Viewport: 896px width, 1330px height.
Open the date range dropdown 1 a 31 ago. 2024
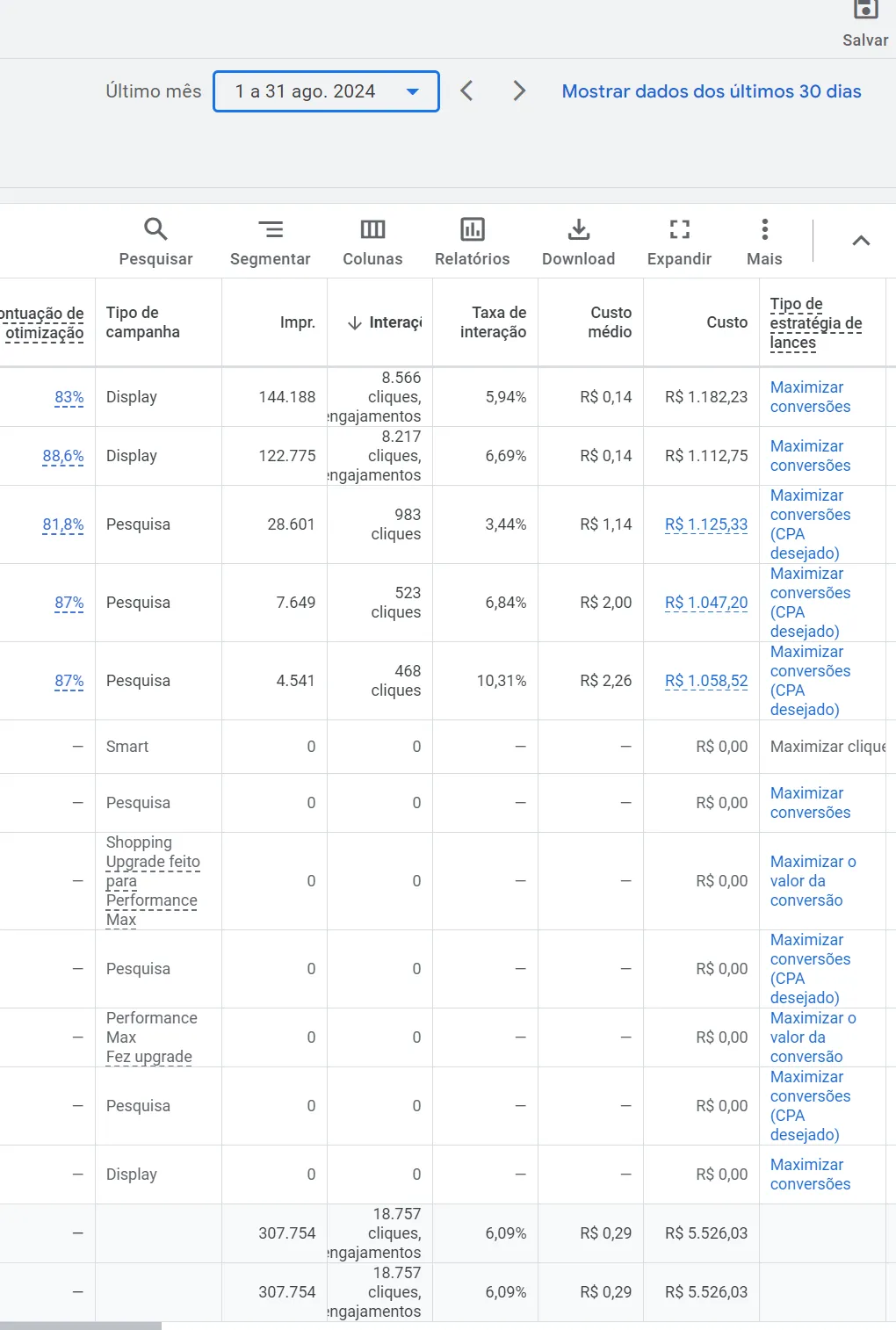(x=326, y=91)
